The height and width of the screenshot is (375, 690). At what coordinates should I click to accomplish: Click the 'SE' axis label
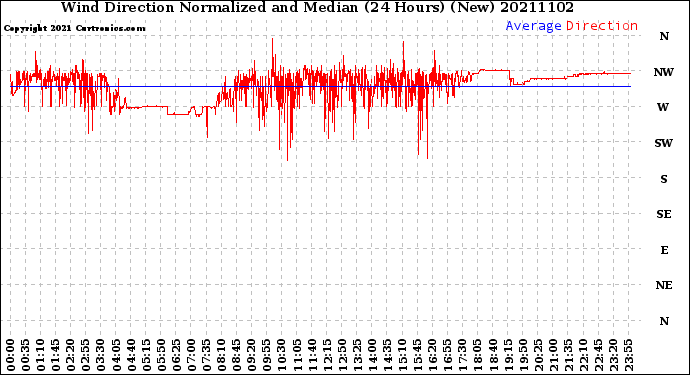click(x=664, y=214)
